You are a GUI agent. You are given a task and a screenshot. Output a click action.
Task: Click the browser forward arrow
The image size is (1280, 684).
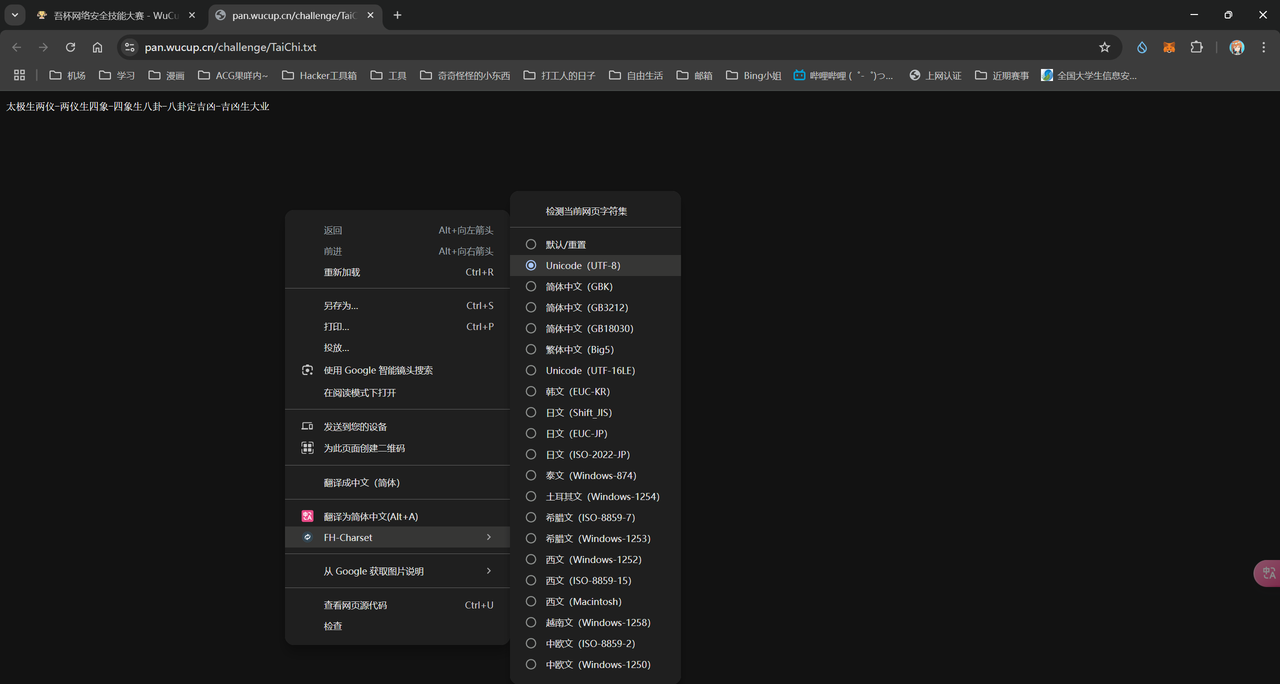coord(43,47)
